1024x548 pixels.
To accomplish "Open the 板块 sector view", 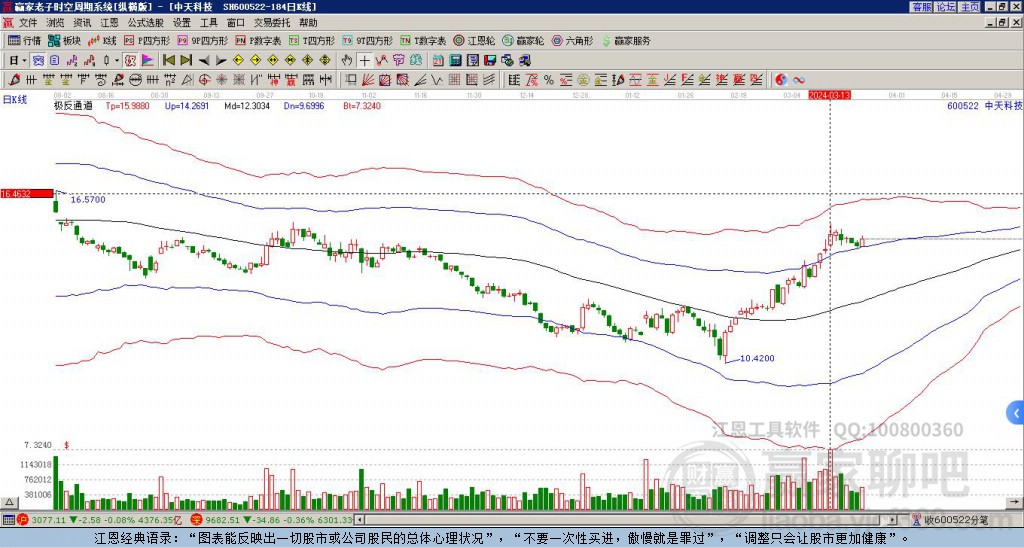I will (64, 40).
